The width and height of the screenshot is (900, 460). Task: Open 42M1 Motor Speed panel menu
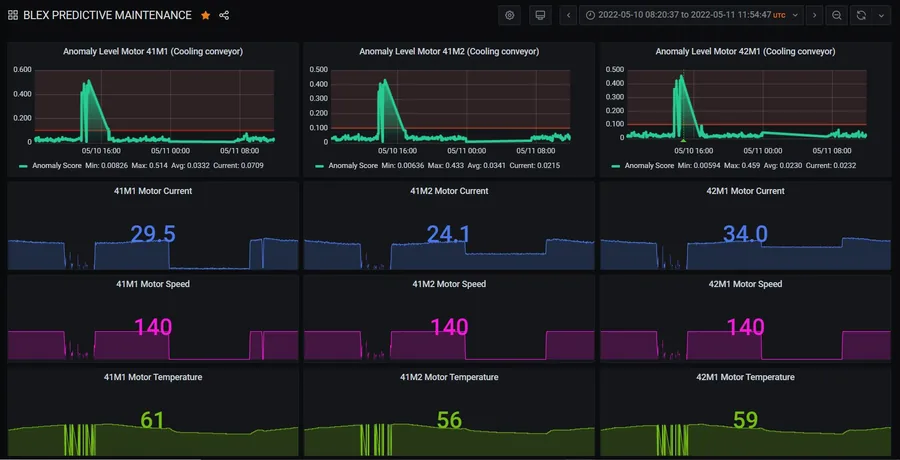[745, 284]
